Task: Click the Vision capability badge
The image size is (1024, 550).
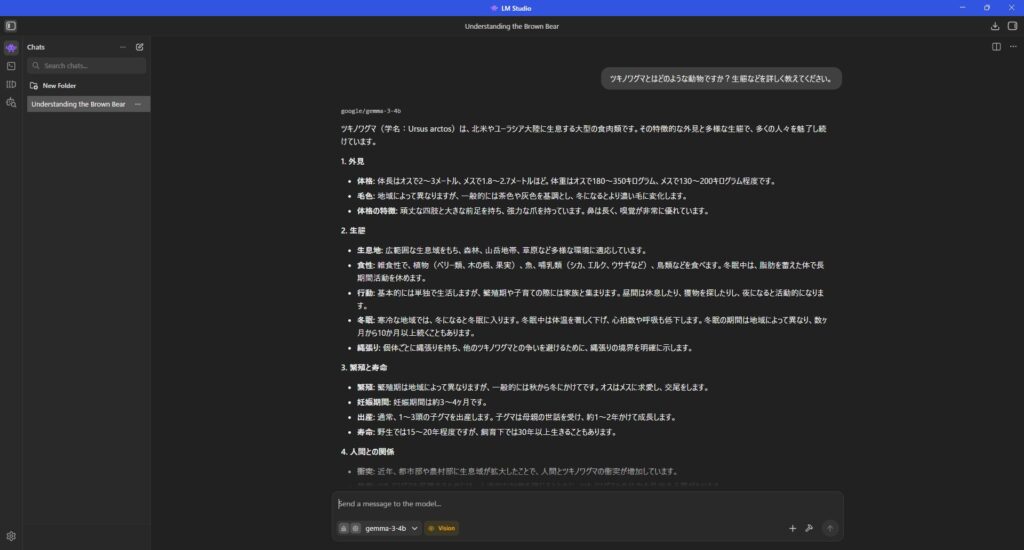Action: point(442,528)
